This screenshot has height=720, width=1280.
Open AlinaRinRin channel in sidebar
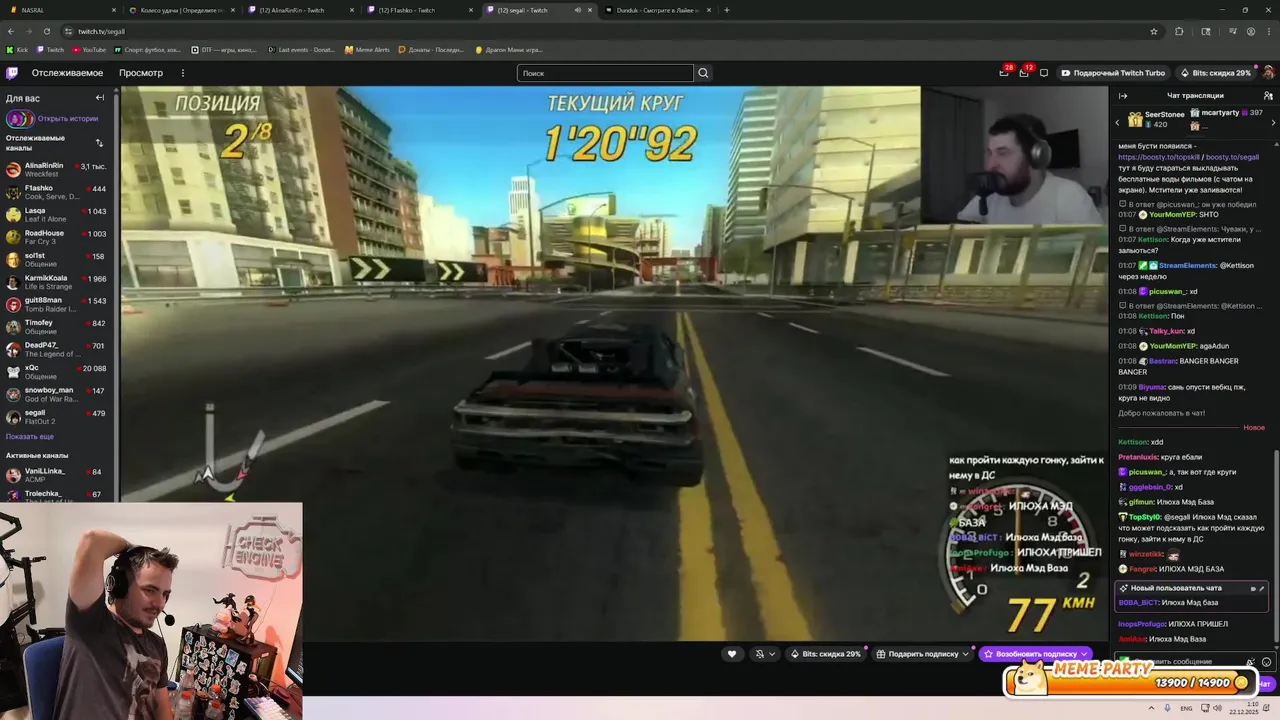[x=58, y=169]
